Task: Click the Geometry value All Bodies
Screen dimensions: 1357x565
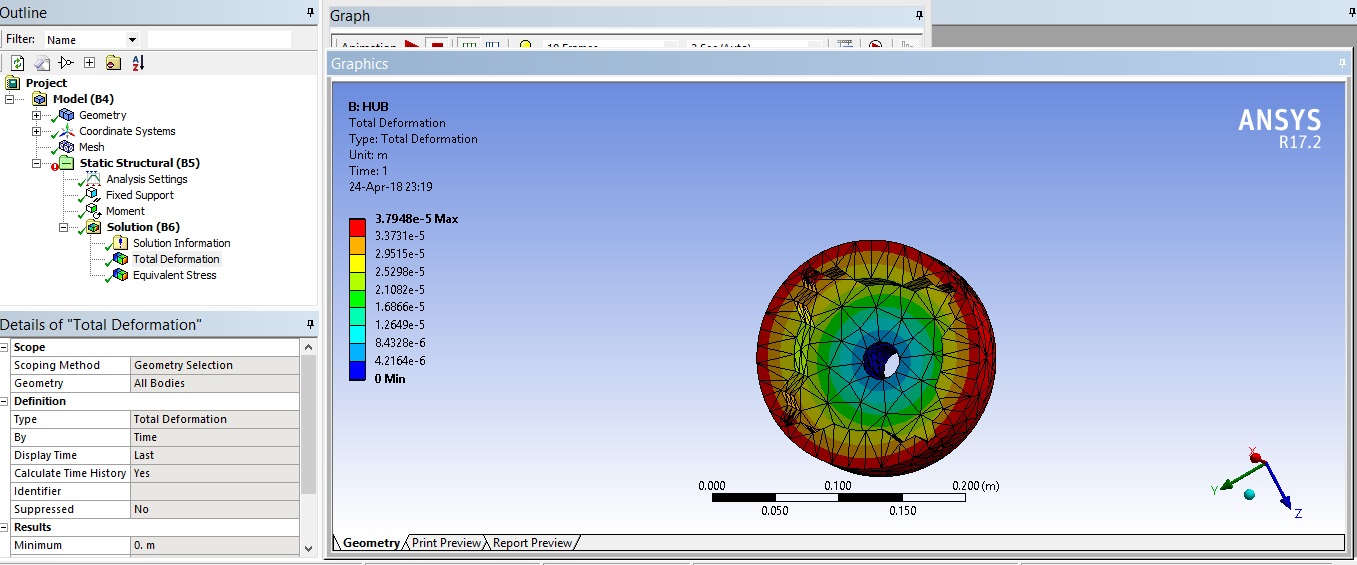Action: pos(214,383)
